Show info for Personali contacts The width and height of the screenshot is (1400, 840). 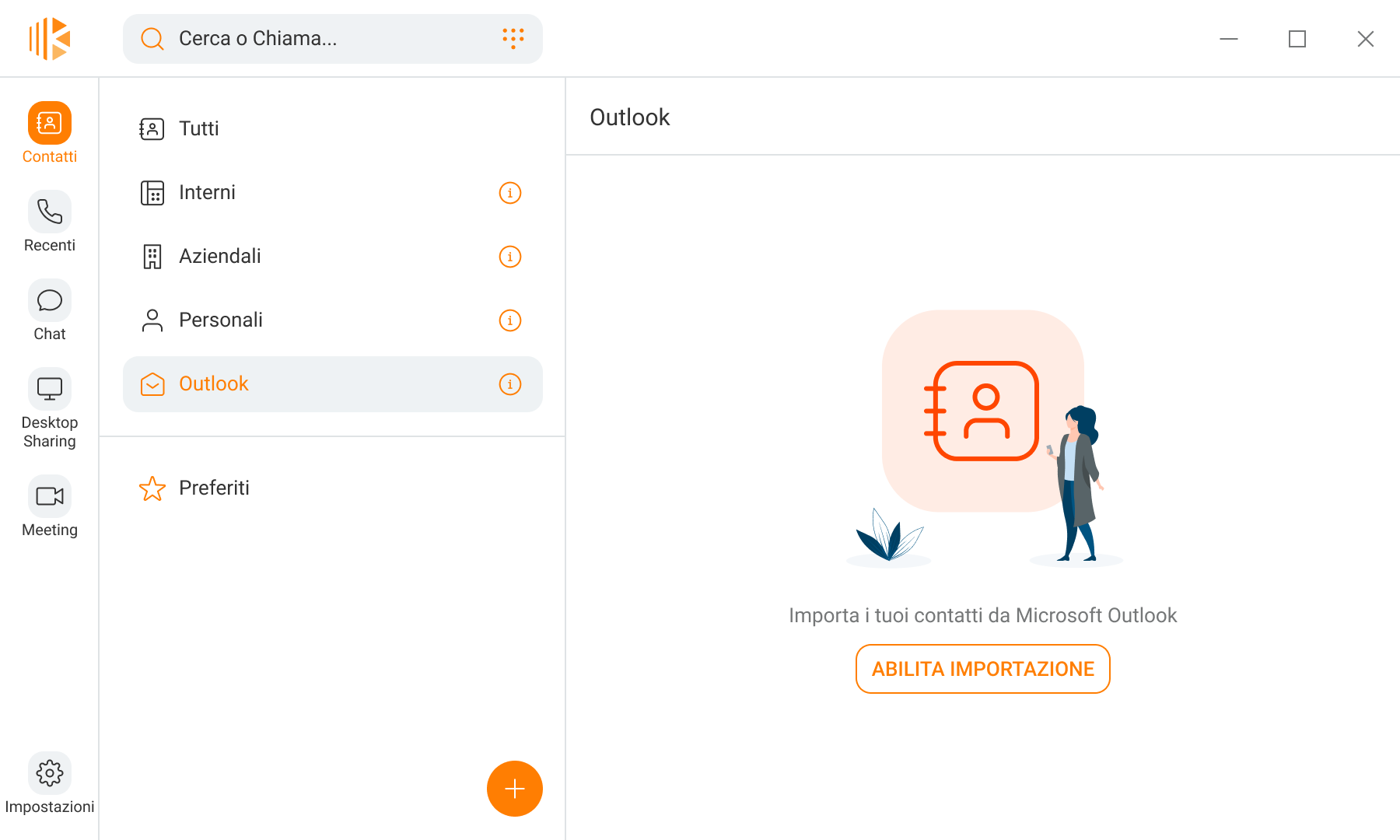coord(510,320)
